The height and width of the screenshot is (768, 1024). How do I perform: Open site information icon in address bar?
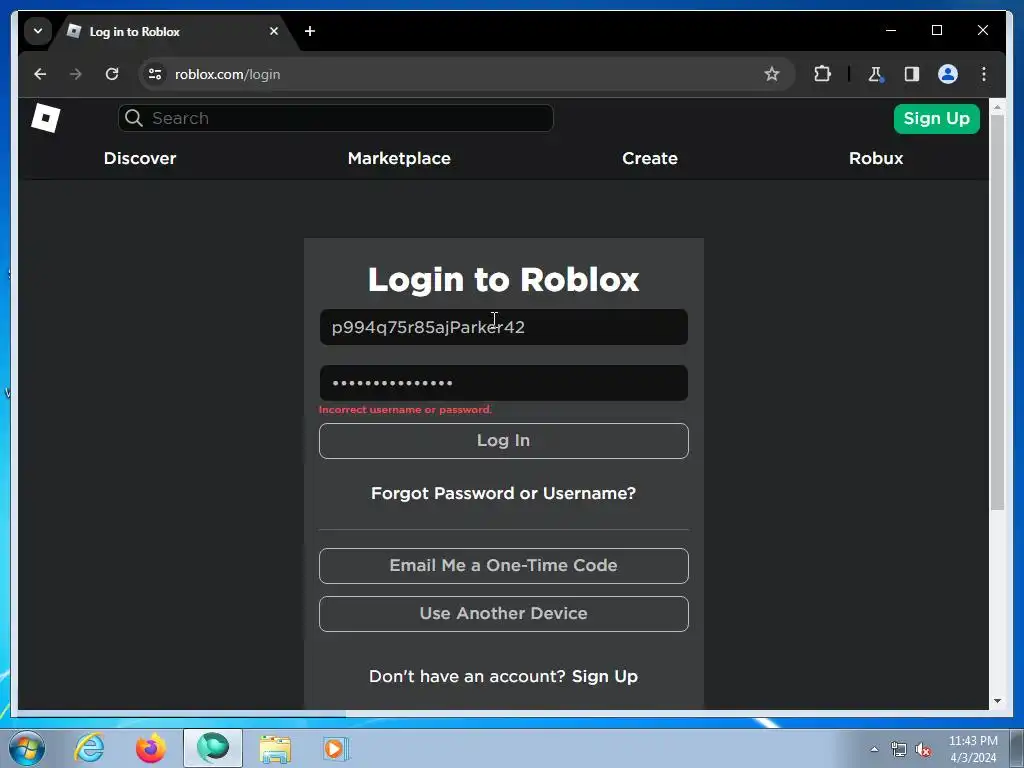coord(155,74)
